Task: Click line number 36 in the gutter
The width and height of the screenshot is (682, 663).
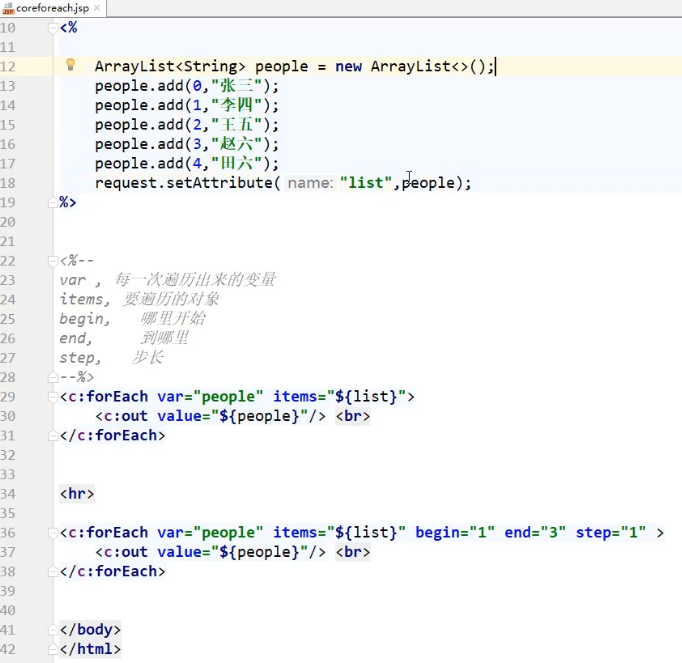Action: 8,533
